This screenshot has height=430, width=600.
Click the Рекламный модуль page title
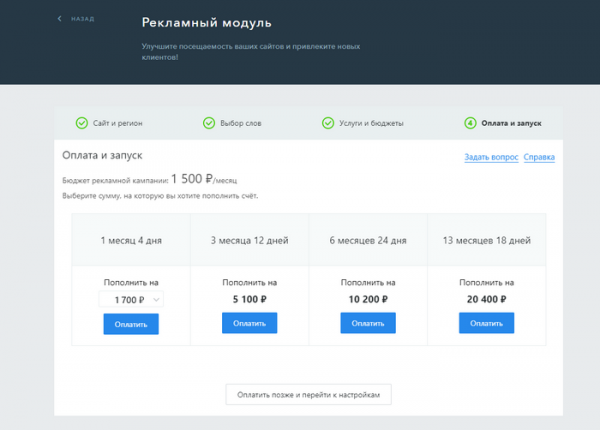pos(207,23)
